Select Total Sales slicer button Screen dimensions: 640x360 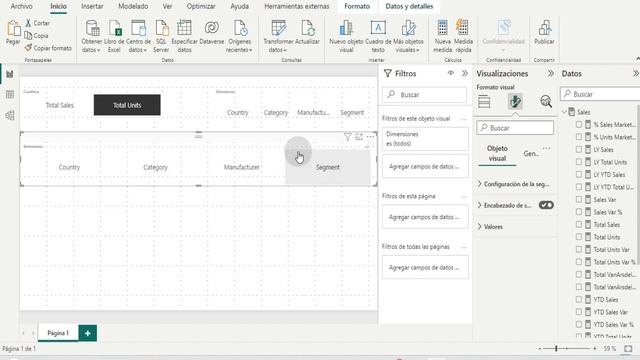click(x=60, y=105)
